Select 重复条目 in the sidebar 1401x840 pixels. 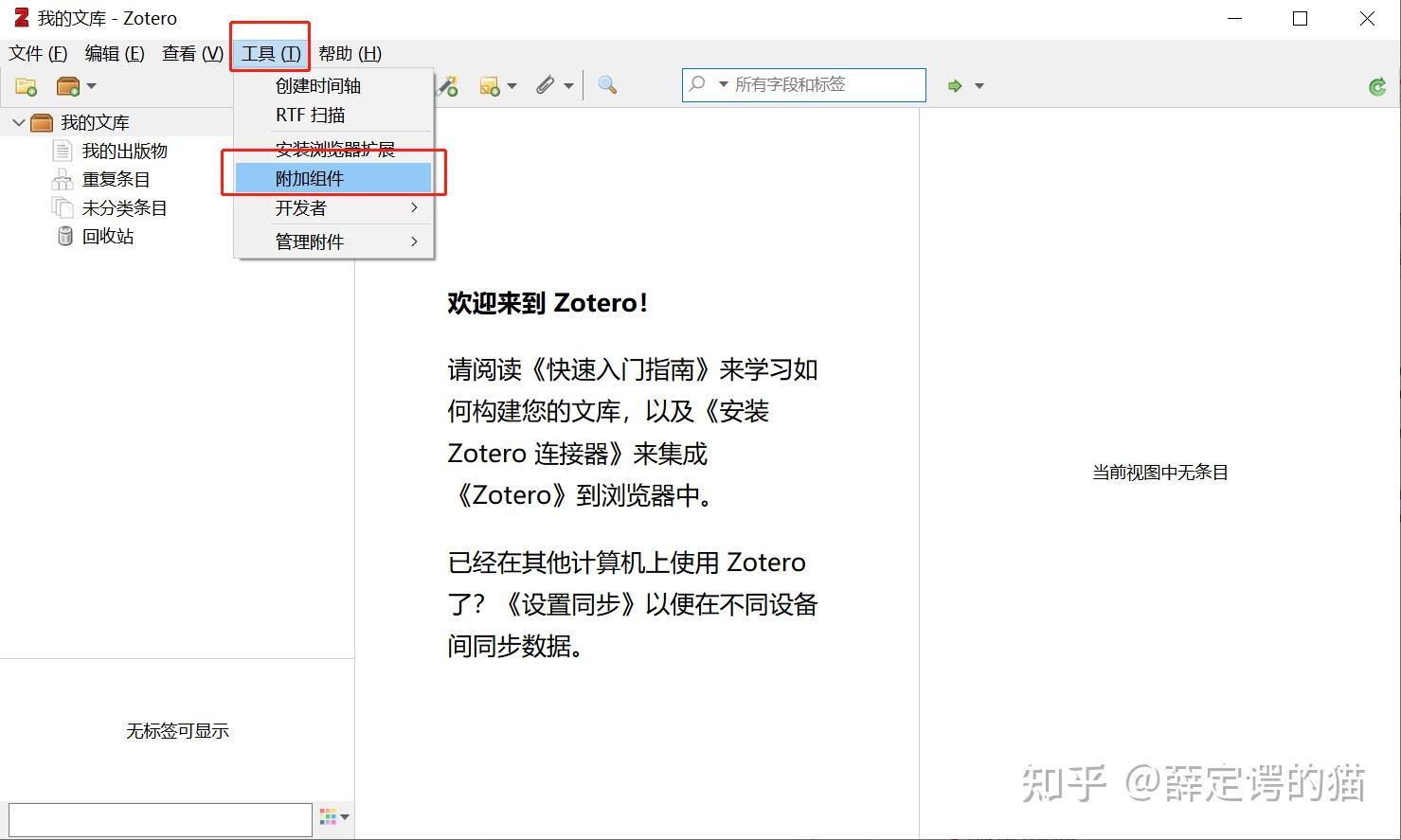pos(114,179)
